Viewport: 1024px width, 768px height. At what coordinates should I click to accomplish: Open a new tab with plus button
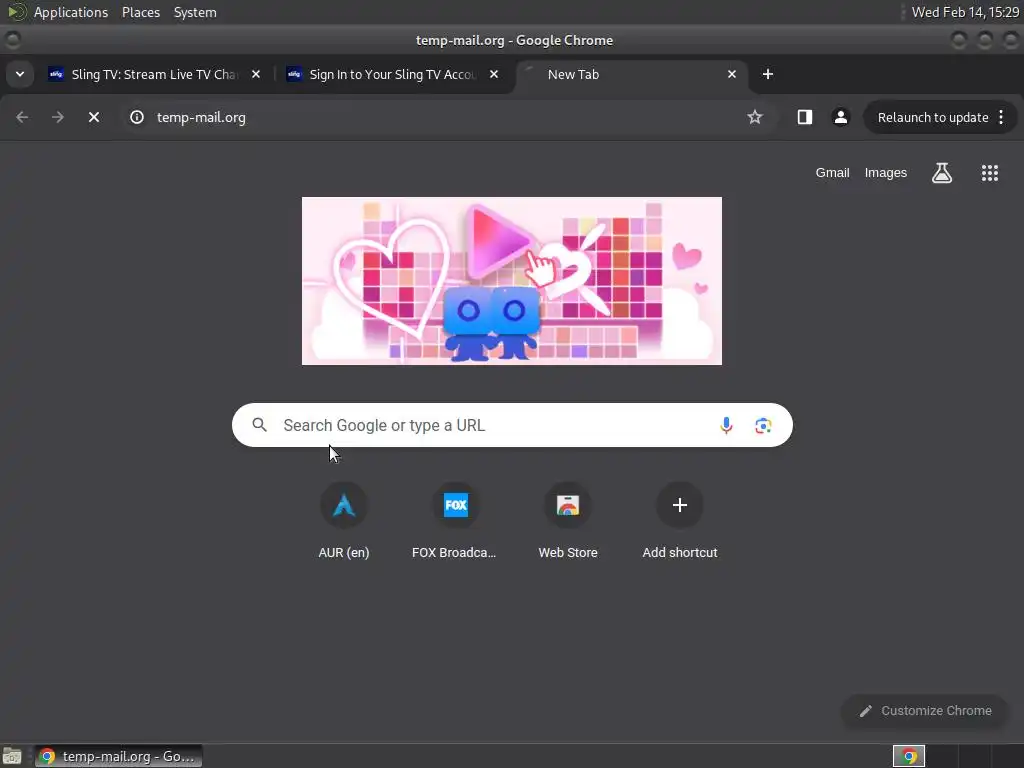768,74
